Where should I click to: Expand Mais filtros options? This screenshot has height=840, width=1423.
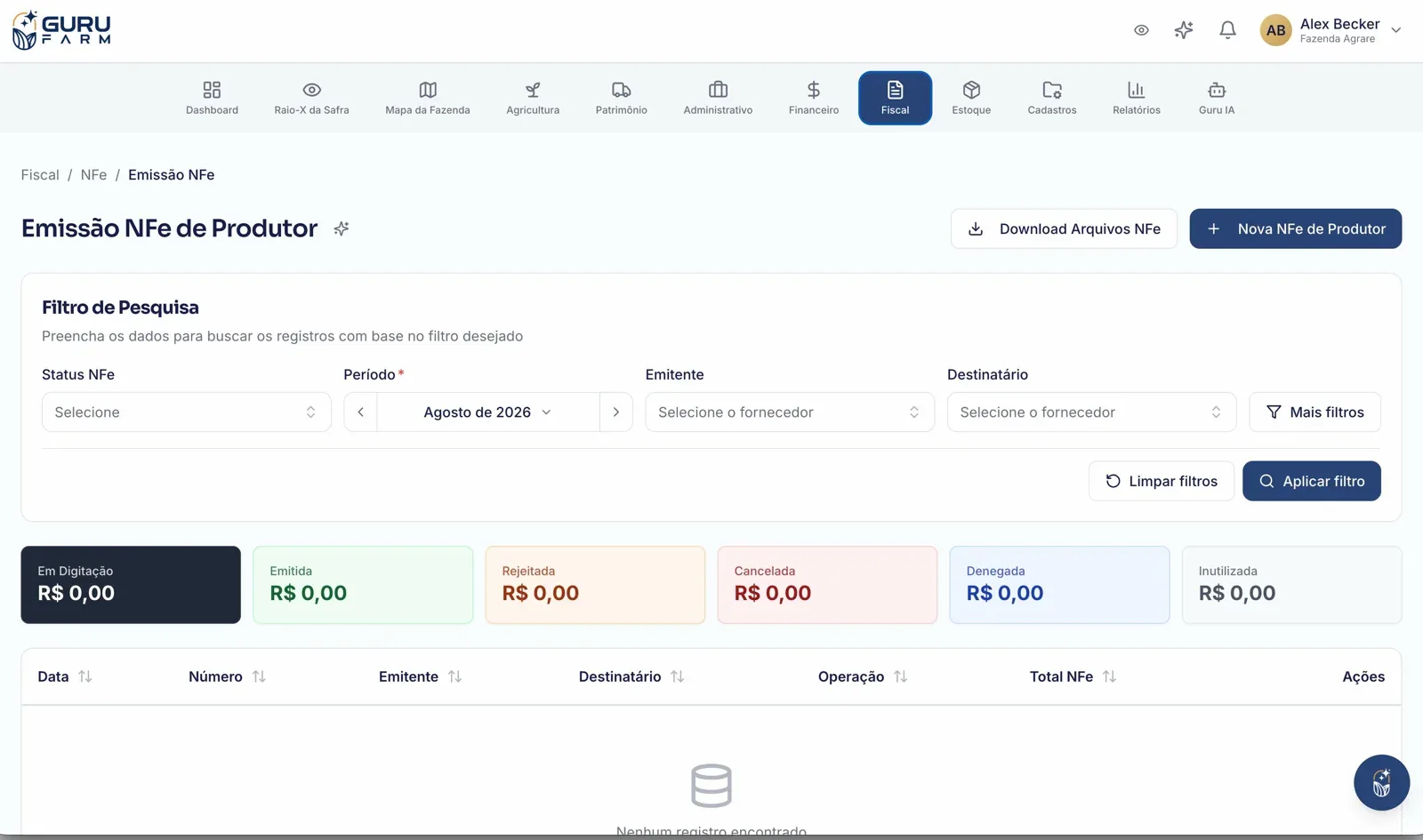coord(1314,412)
